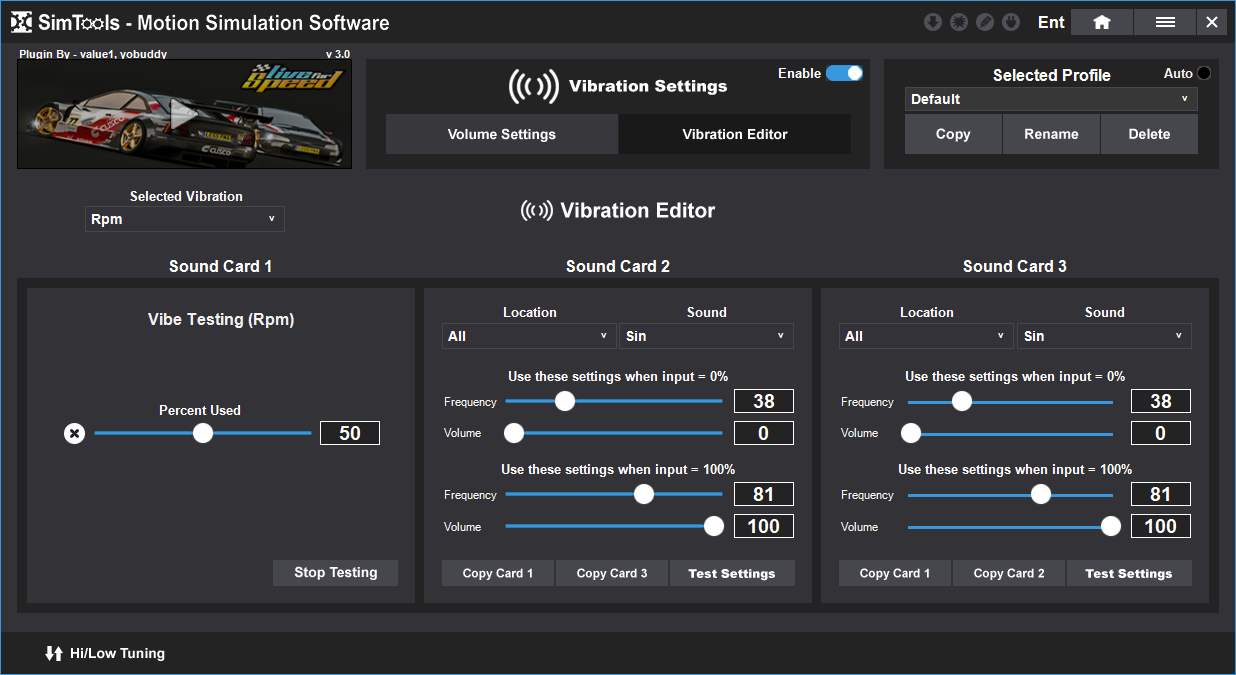Open the hamburger menu
Screen dimensions: 1236x675
(x=1165, y=22)
